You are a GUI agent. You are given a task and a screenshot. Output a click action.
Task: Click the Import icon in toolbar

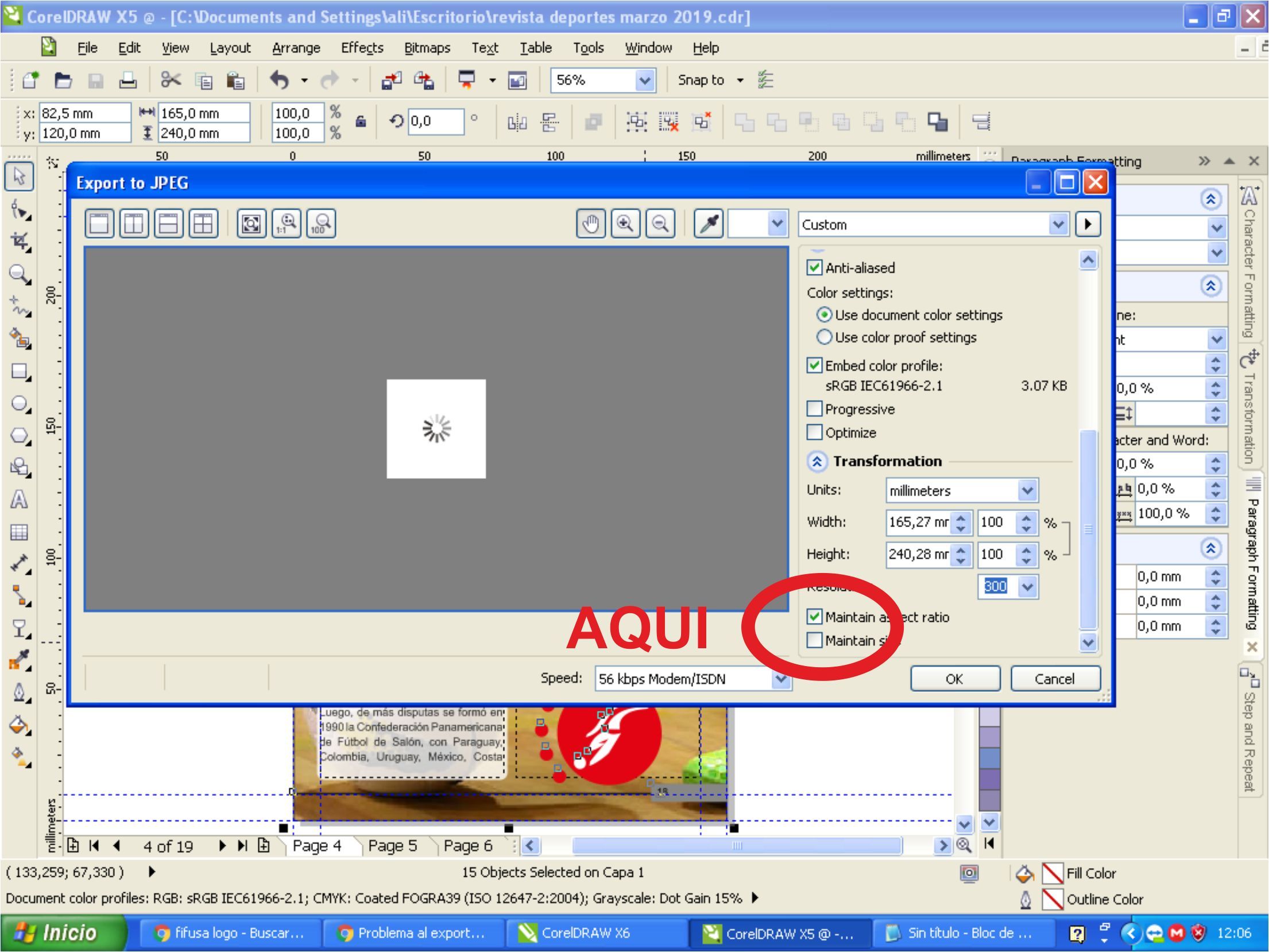(x=392, y=80)
